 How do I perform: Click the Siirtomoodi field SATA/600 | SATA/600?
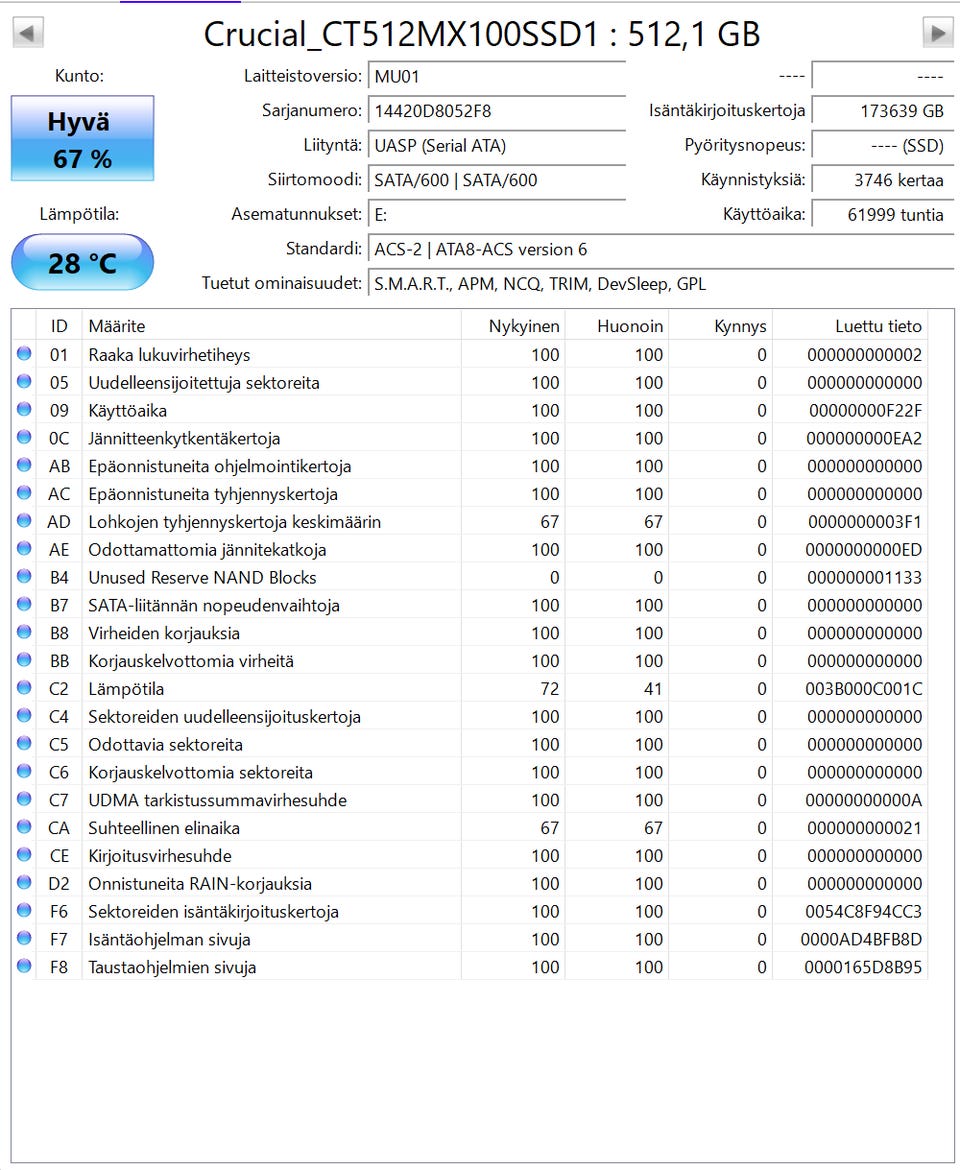click(x=497, y=180)
